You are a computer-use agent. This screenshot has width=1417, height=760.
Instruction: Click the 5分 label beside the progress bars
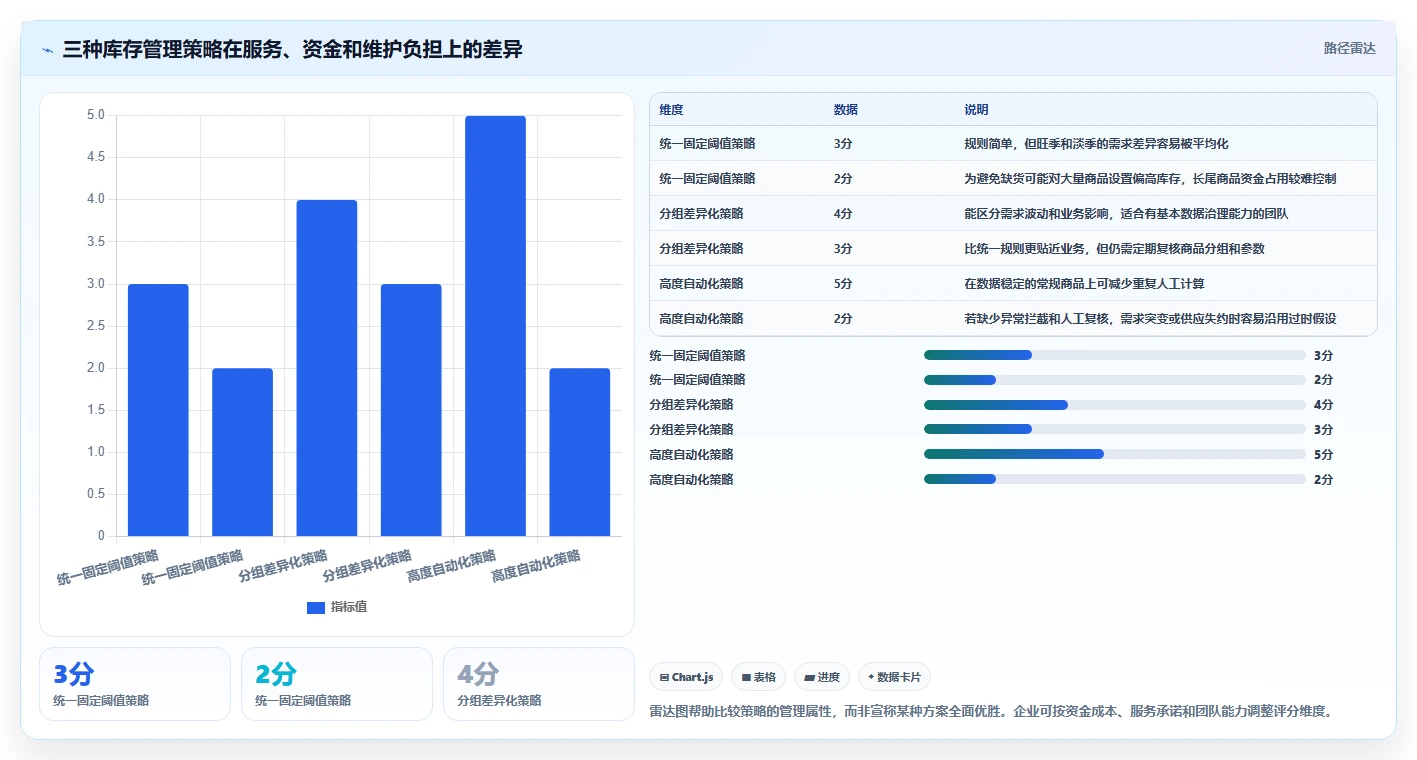1323,455
